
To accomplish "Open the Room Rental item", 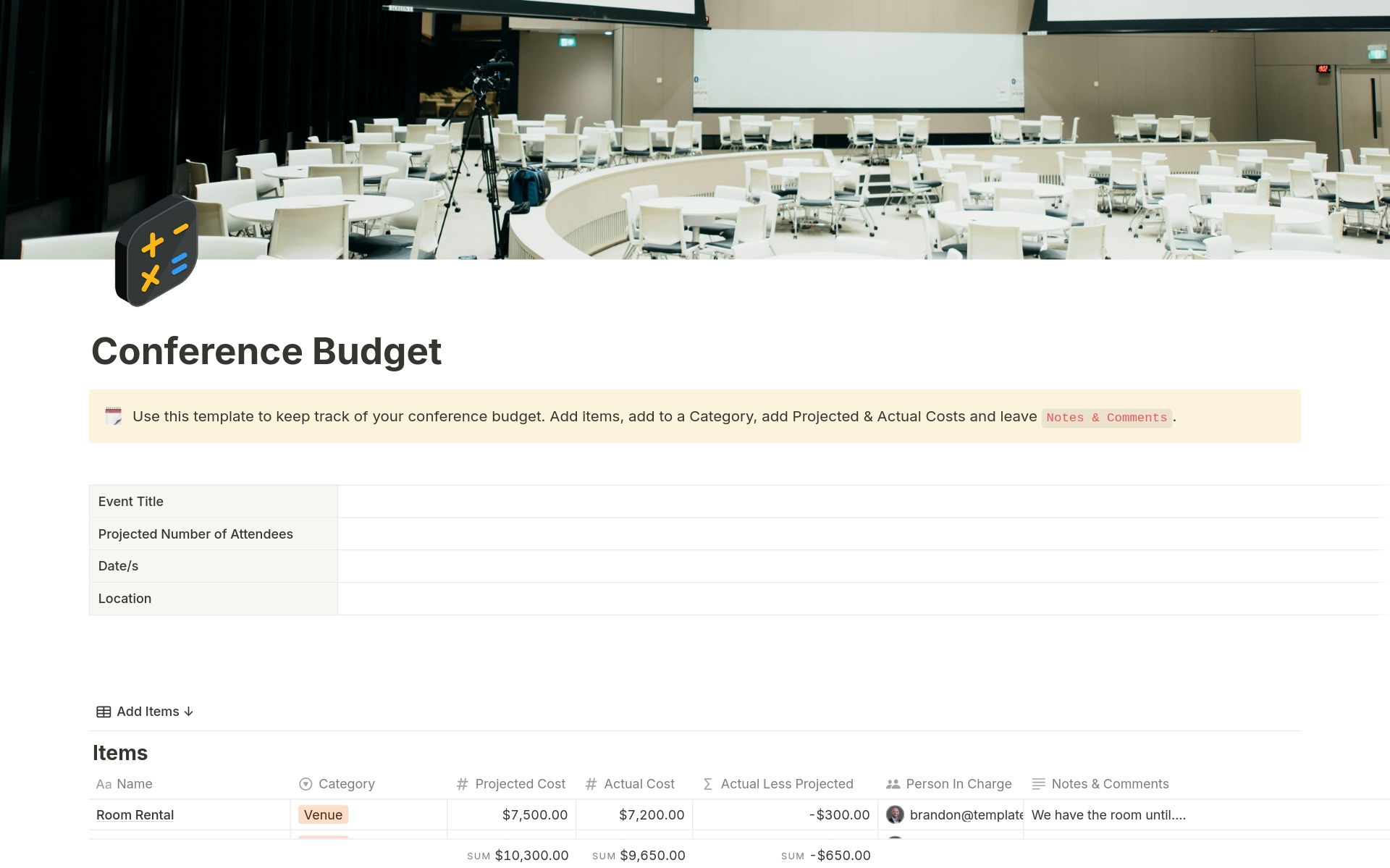I will (x=135, y=814).
